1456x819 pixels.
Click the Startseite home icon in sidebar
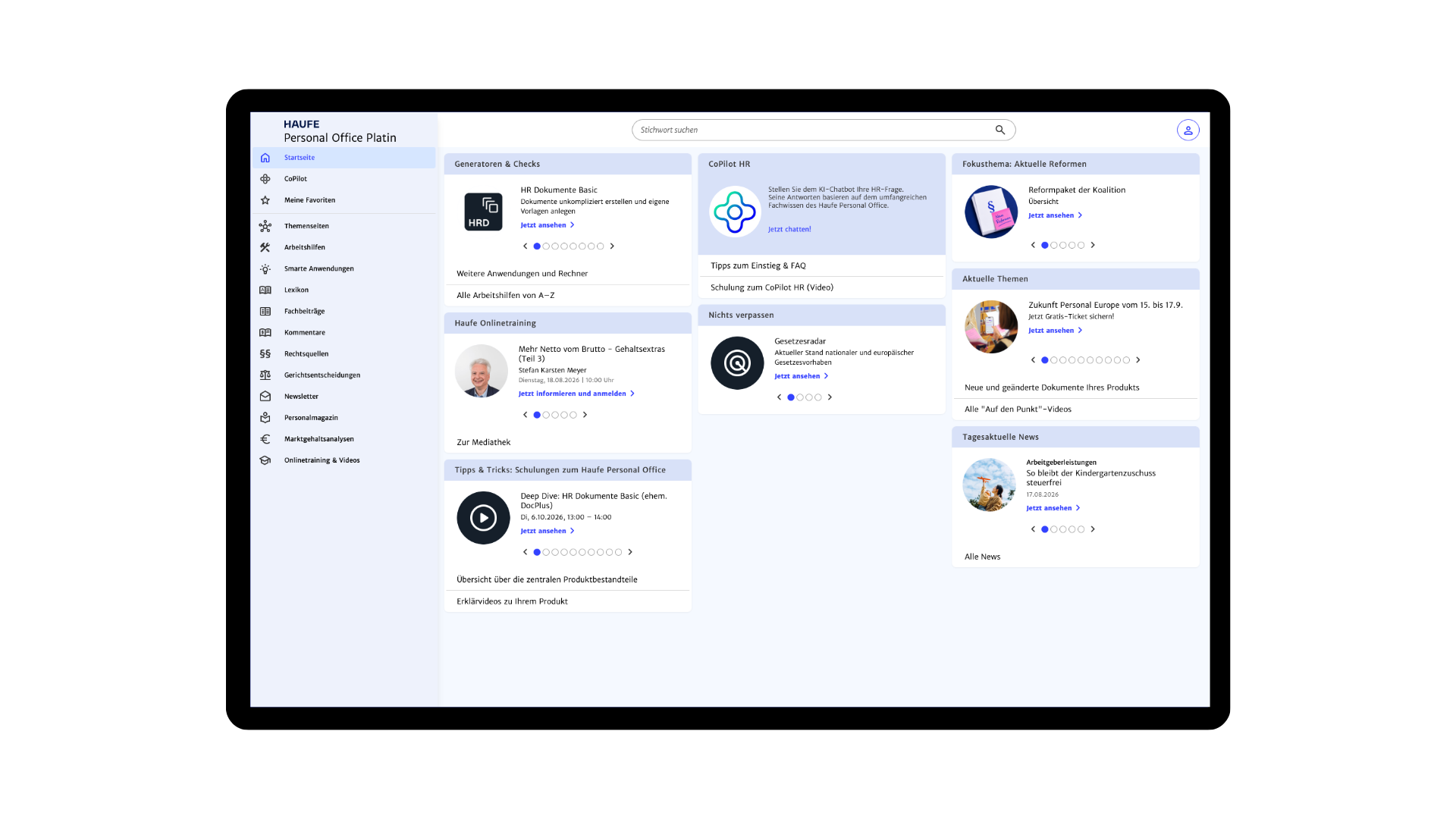[x=265, y=158]
